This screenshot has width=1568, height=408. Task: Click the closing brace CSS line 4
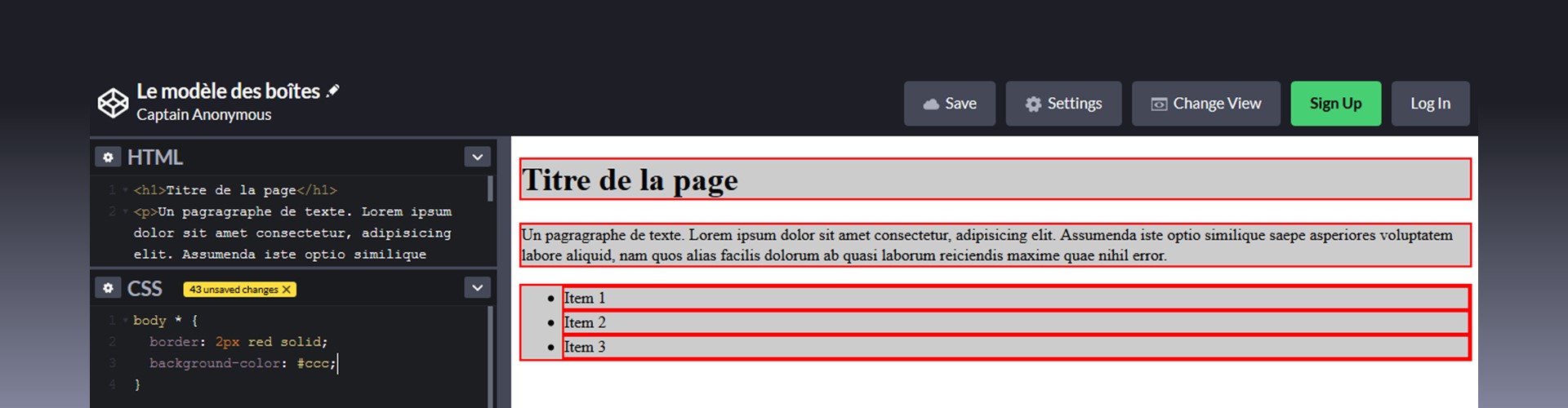(137, 384)
